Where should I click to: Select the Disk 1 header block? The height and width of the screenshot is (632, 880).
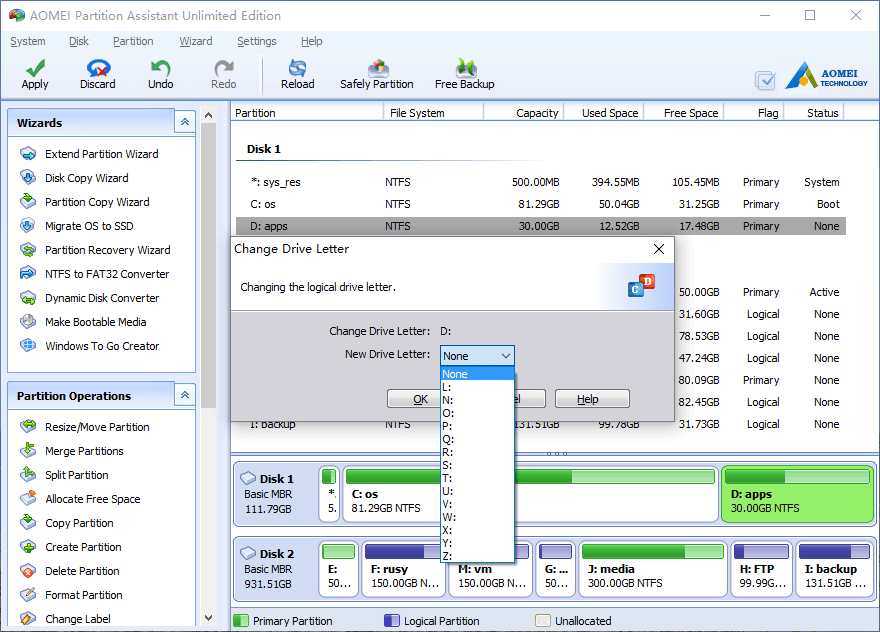point(276,494)
